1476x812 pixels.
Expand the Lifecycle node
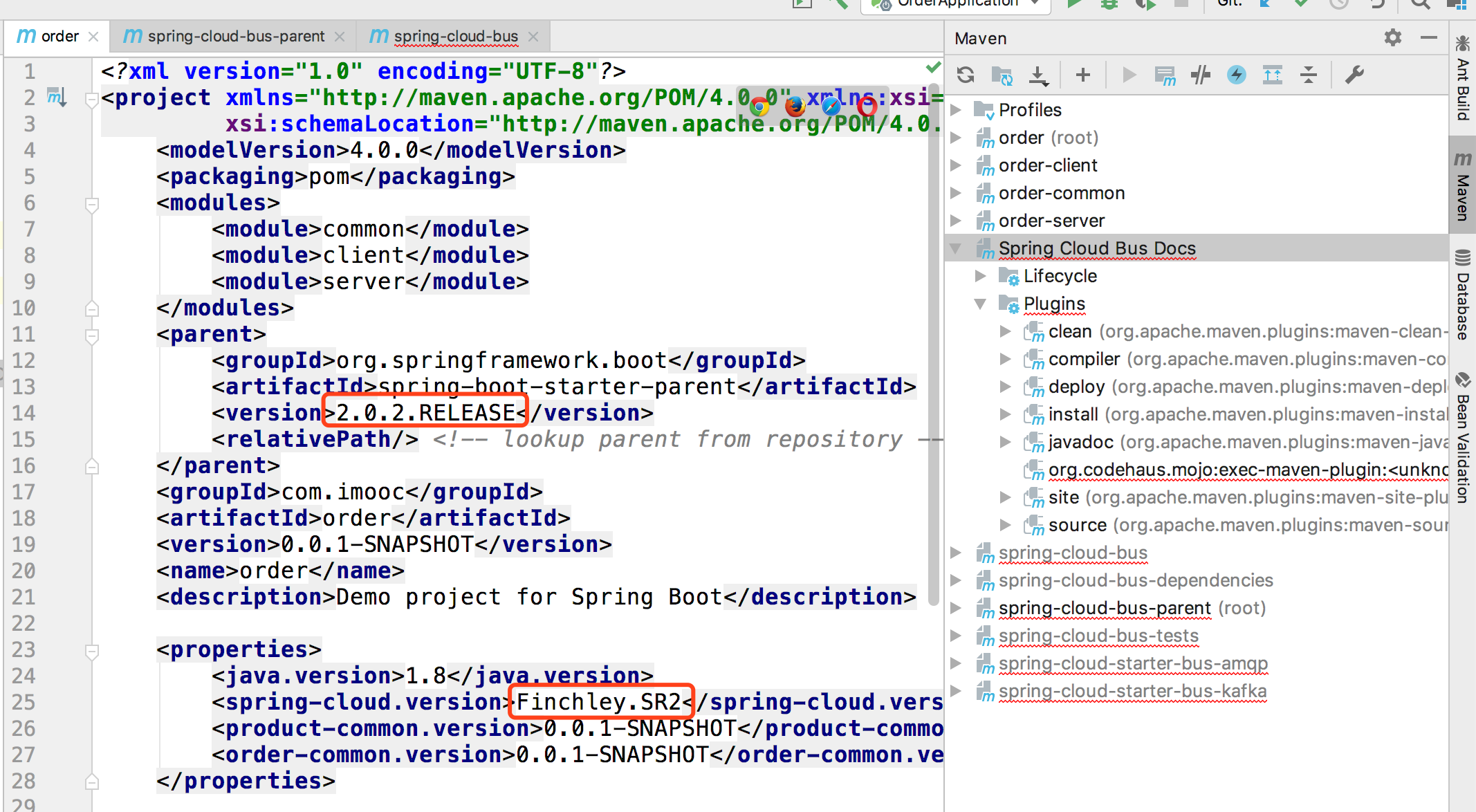(x=981, y=275)
